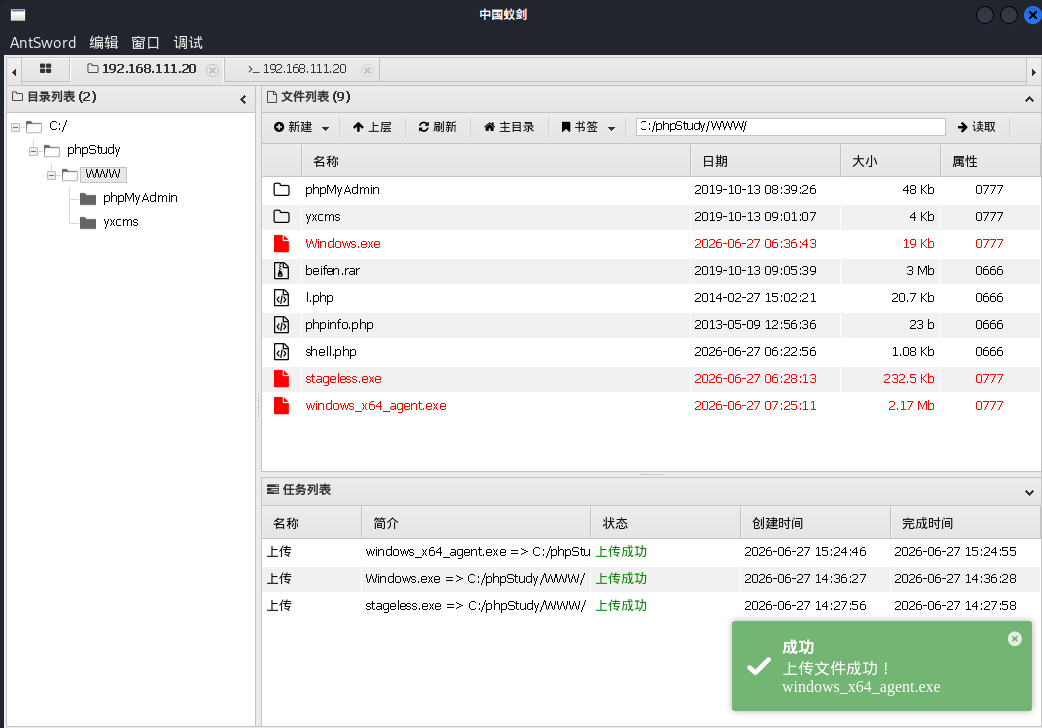The width and height of the screenshot is (1042, 728).
Task: Click the path input field
Action: 791,126
